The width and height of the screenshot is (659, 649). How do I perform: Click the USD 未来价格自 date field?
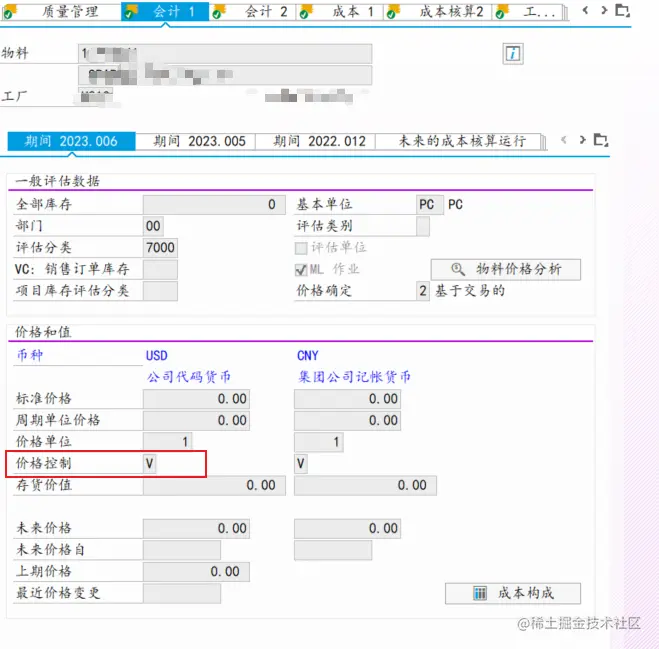coord(182,550)
